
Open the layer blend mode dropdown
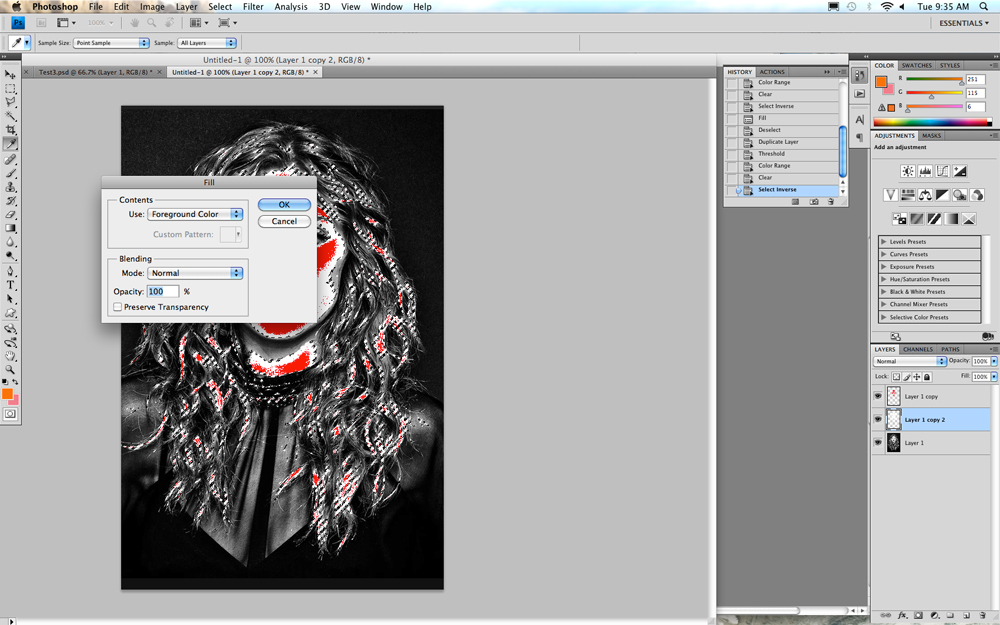(909, 361)
